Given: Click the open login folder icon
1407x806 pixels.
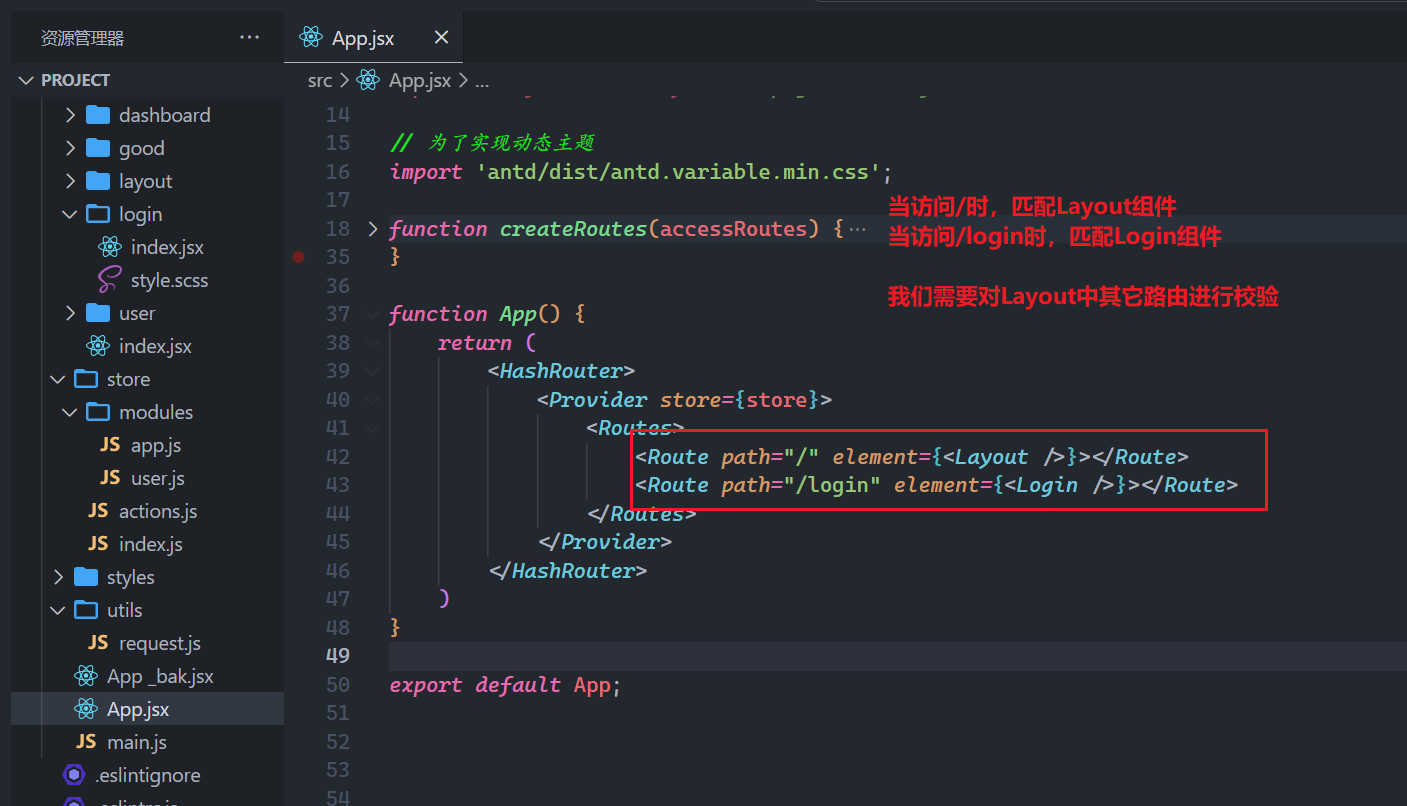Looking at the screenshot, I should (x=98, y=214).
